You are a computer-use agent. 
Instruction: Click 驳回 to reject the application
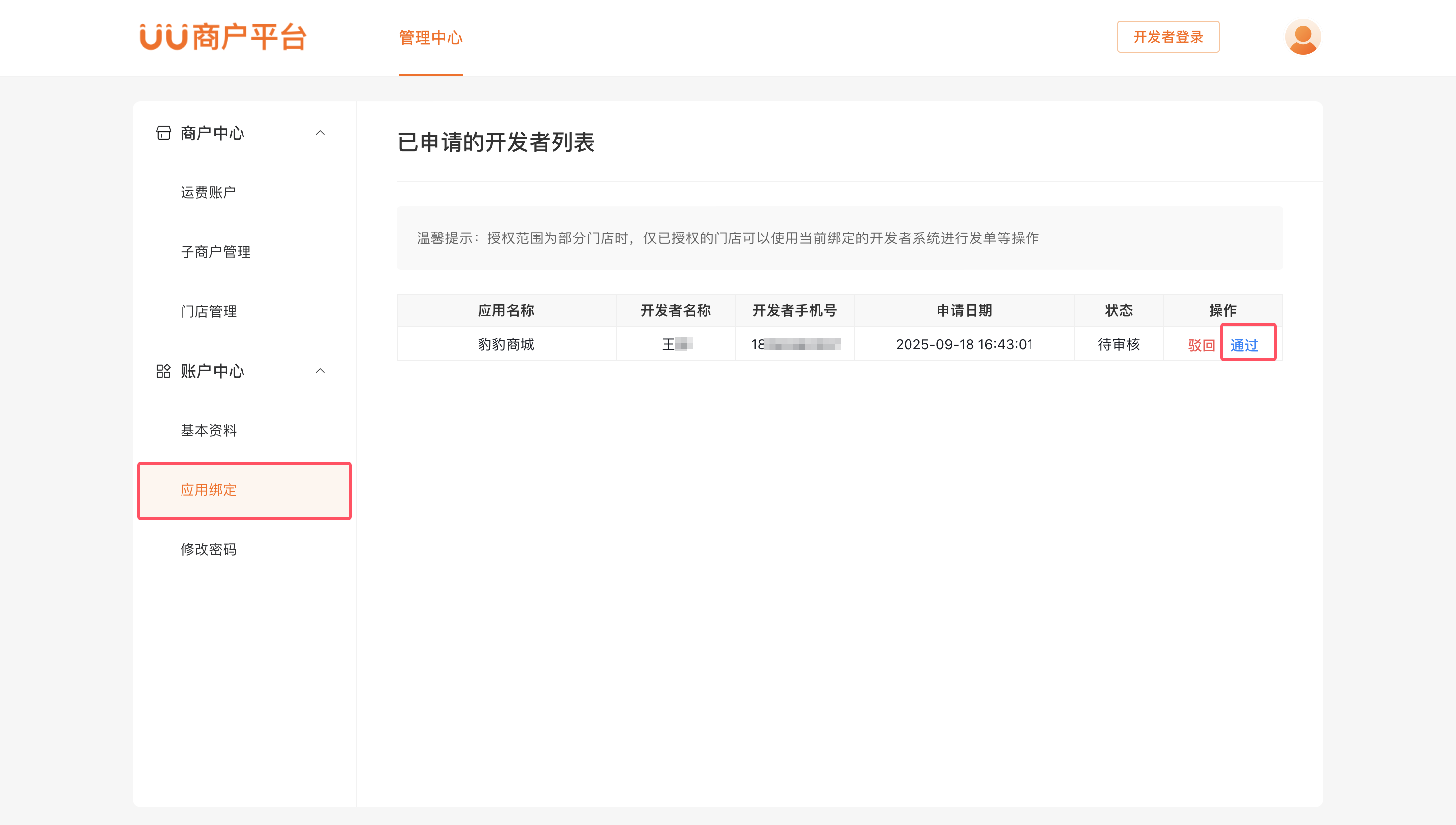click(1201, 345)
